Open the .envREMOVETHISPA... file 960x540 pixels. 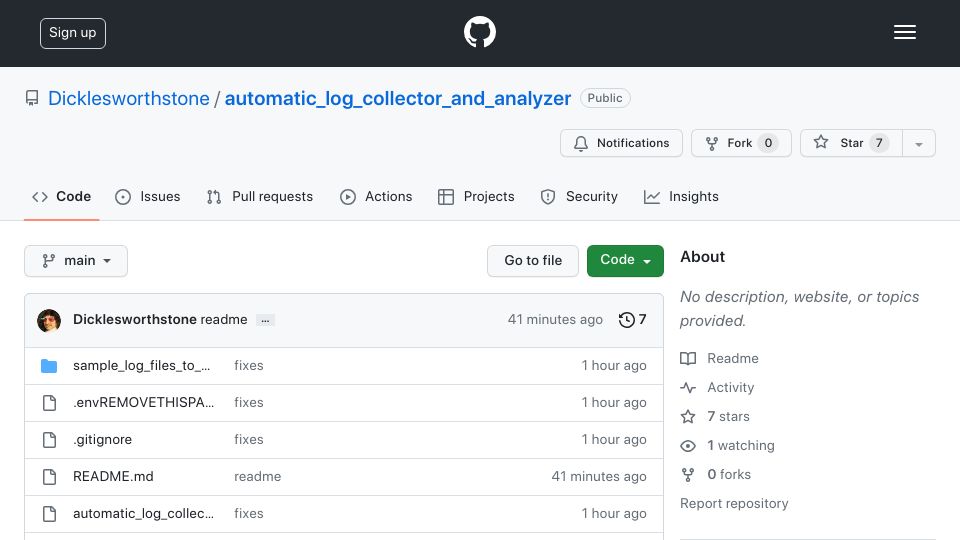tap(143, 402)
